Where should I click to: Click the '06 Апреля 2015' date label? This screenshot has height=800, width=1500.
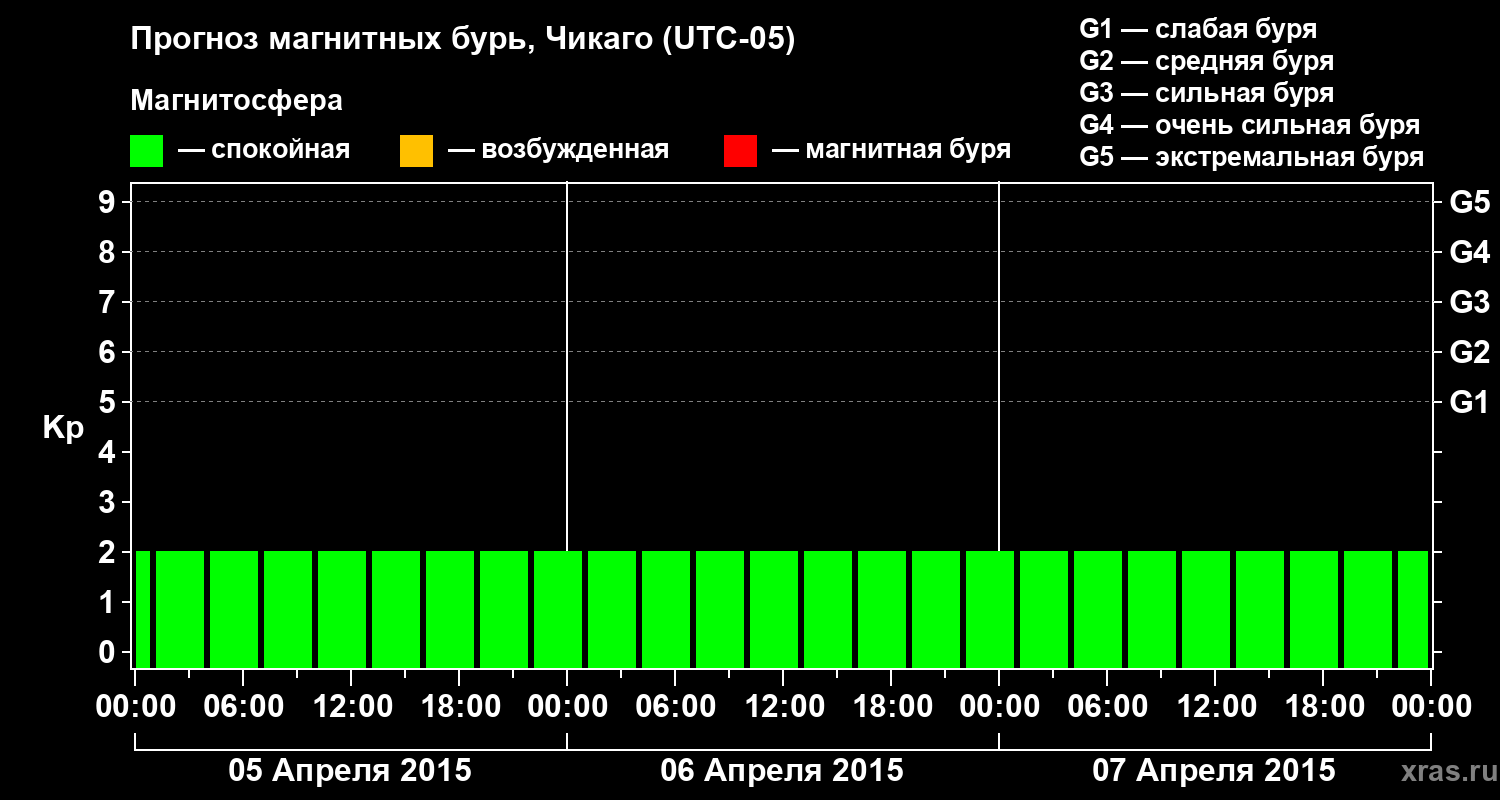click(x=782, y=771)
